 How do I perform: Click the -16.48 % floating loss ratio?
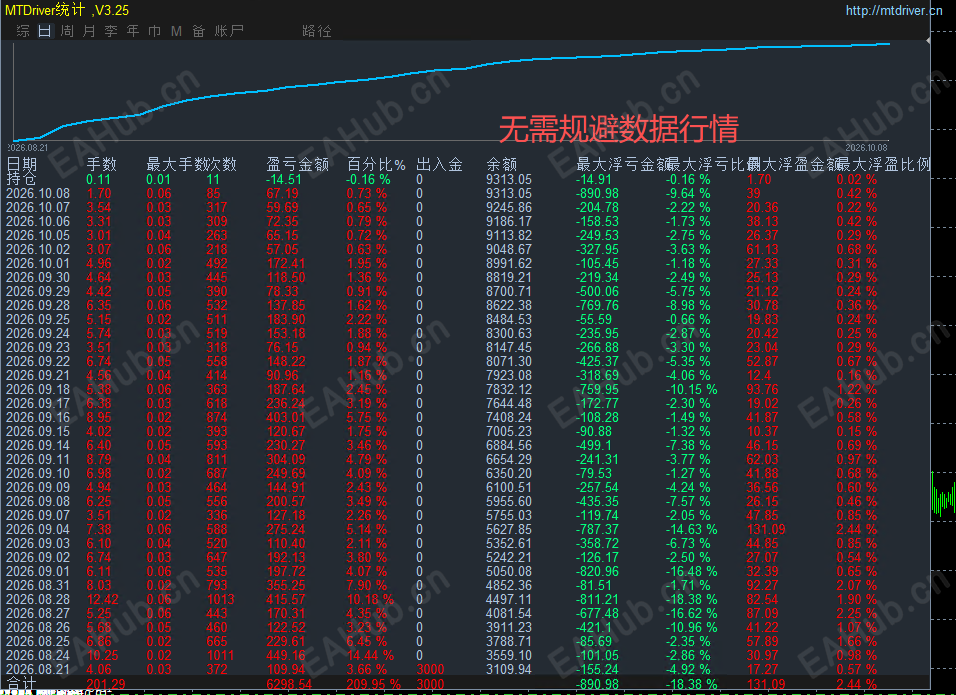(x=691, y=572)
